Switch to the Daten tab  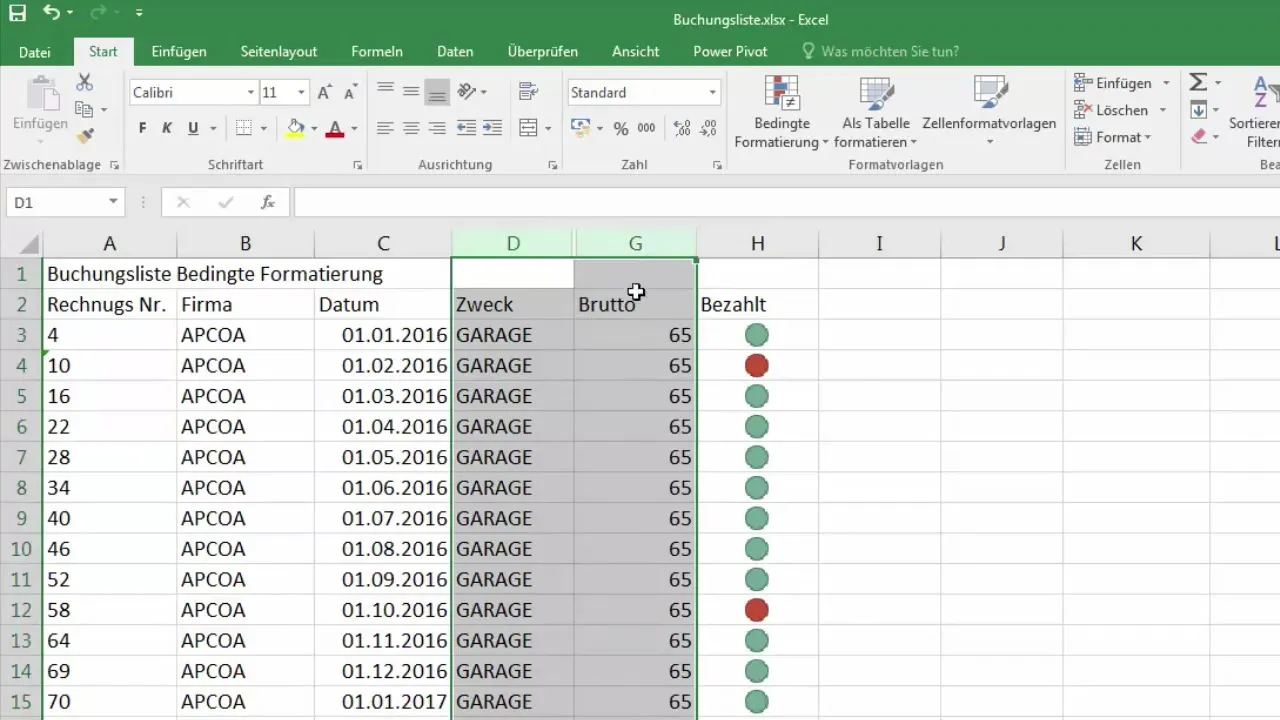[x=455, y=52]
